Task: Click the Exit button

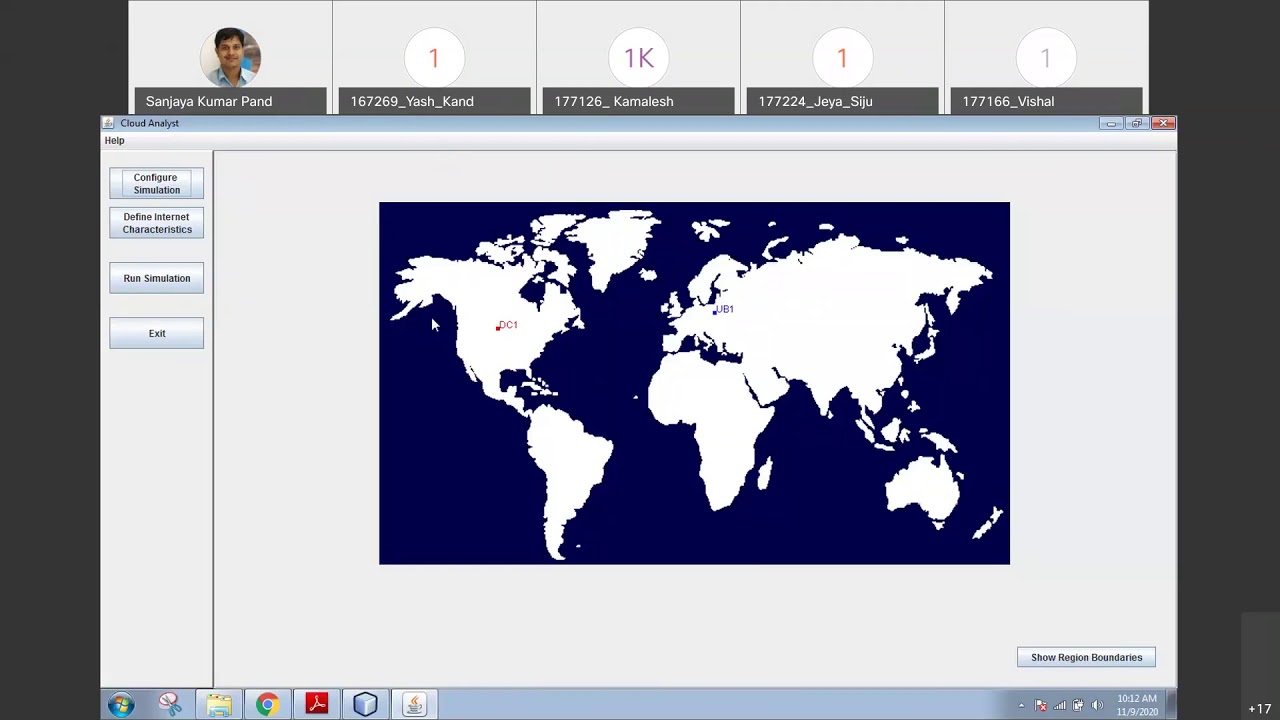Action: tap(156, 333)
